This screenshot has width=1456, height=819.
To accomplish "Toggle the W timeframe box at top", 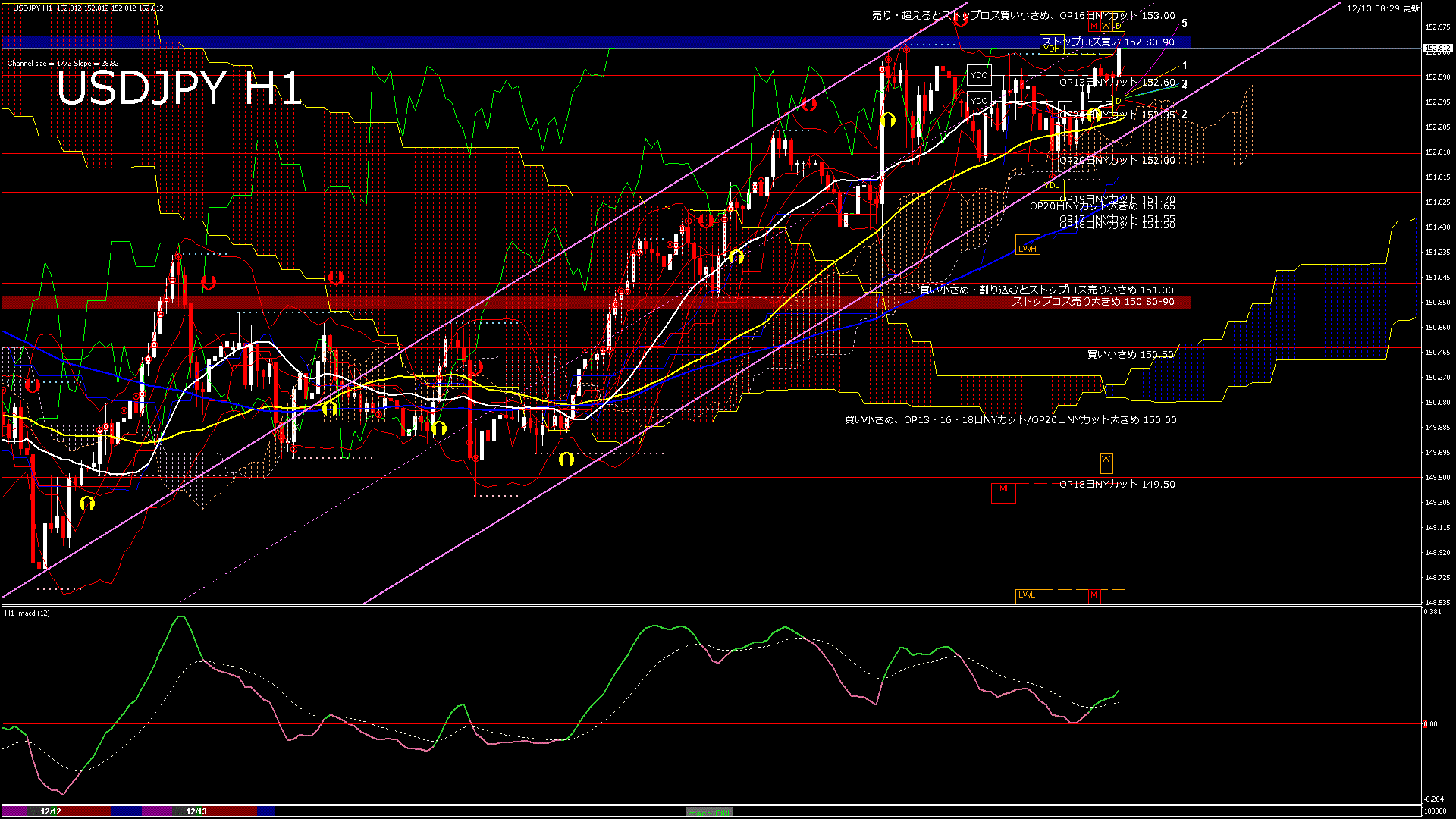I will coord(1106,27).
